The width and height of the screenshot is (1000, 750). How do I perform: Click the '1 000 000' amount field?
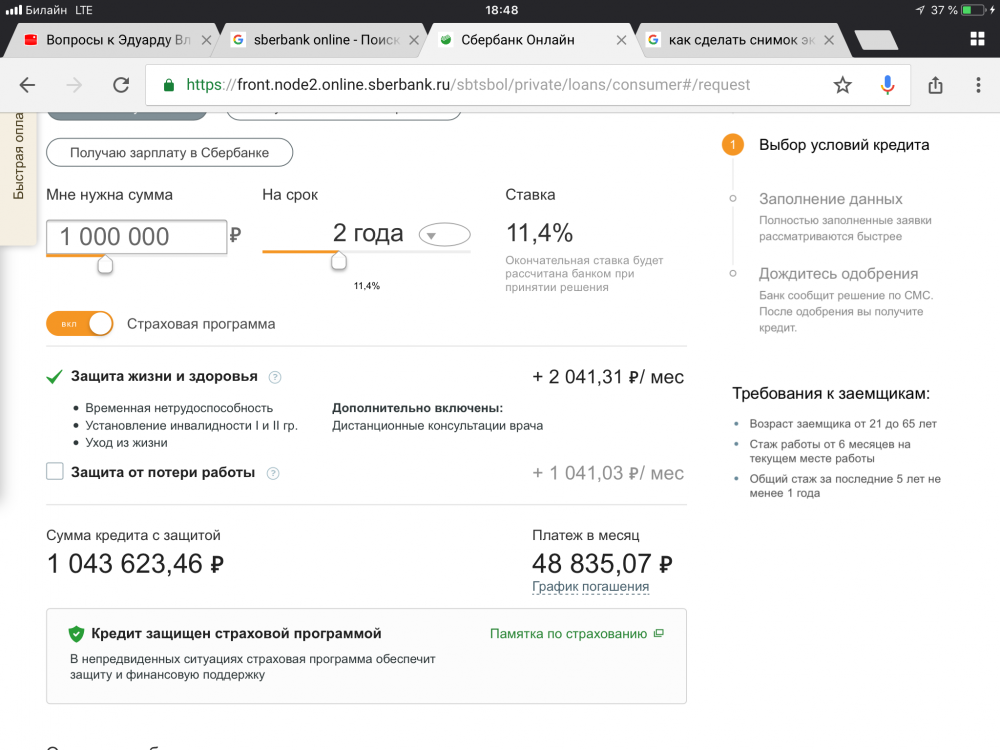(136, 237)
